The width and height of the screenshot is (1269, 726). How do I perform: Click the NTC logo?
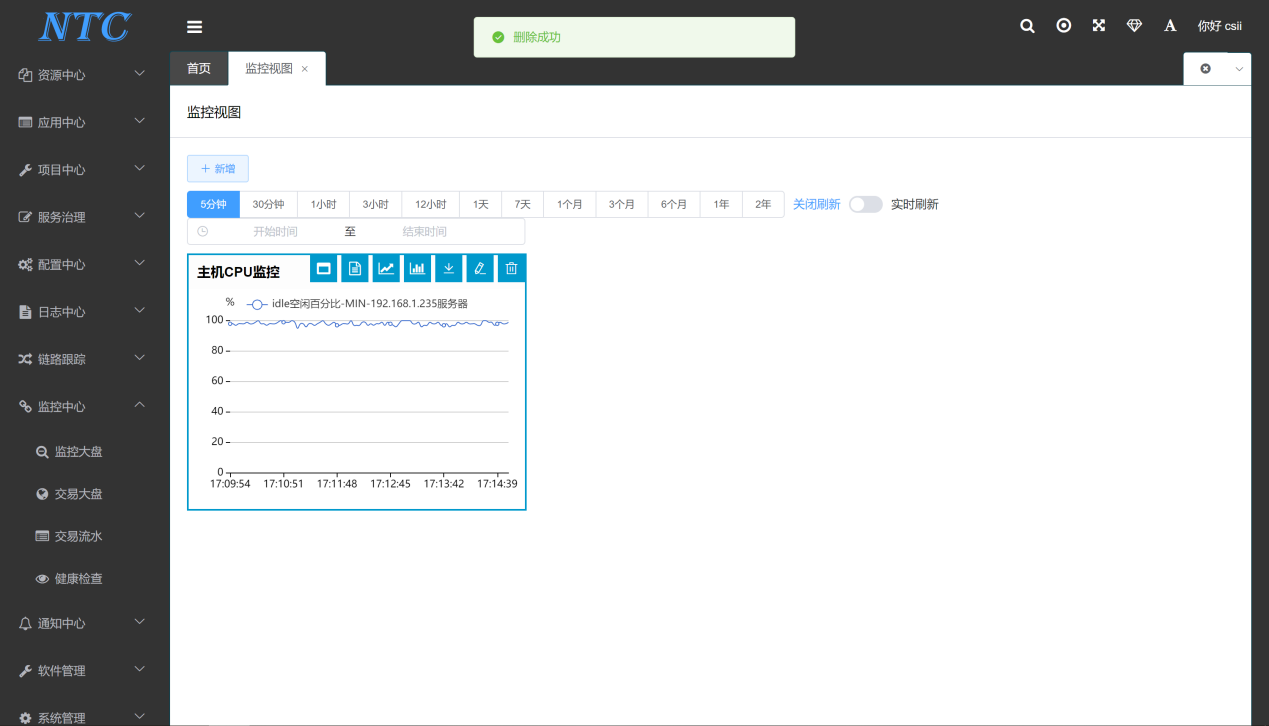point(85,27)
